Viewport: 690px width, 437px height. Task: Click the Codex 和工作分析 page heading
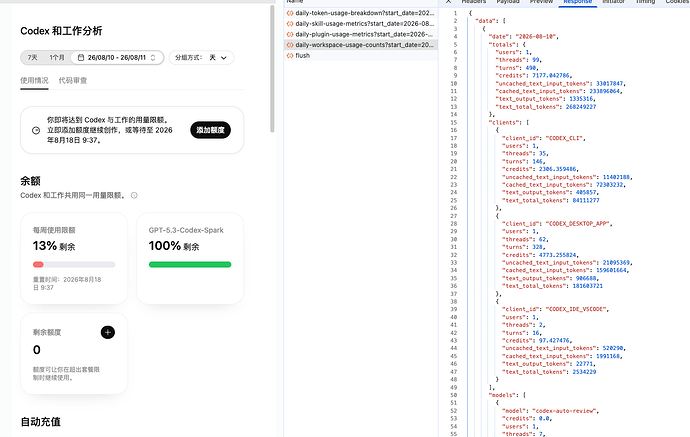pyautogui.click(x=61, y=31)
